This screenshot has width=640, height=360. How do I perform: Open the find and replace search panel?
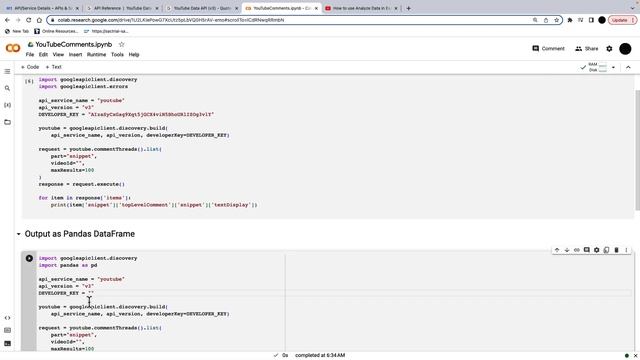tap(7, 88)
